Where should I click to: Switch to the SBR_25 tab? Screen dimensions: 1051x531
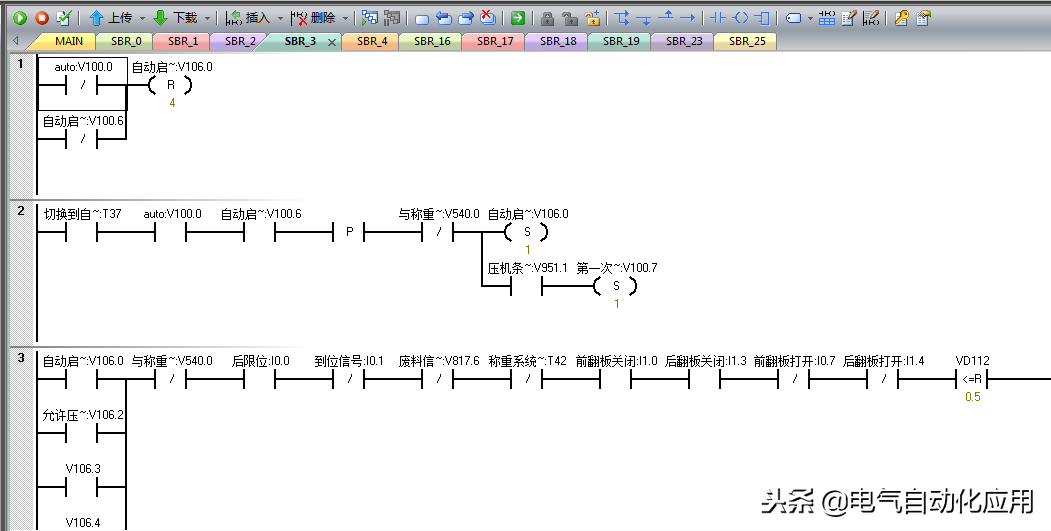747,42
